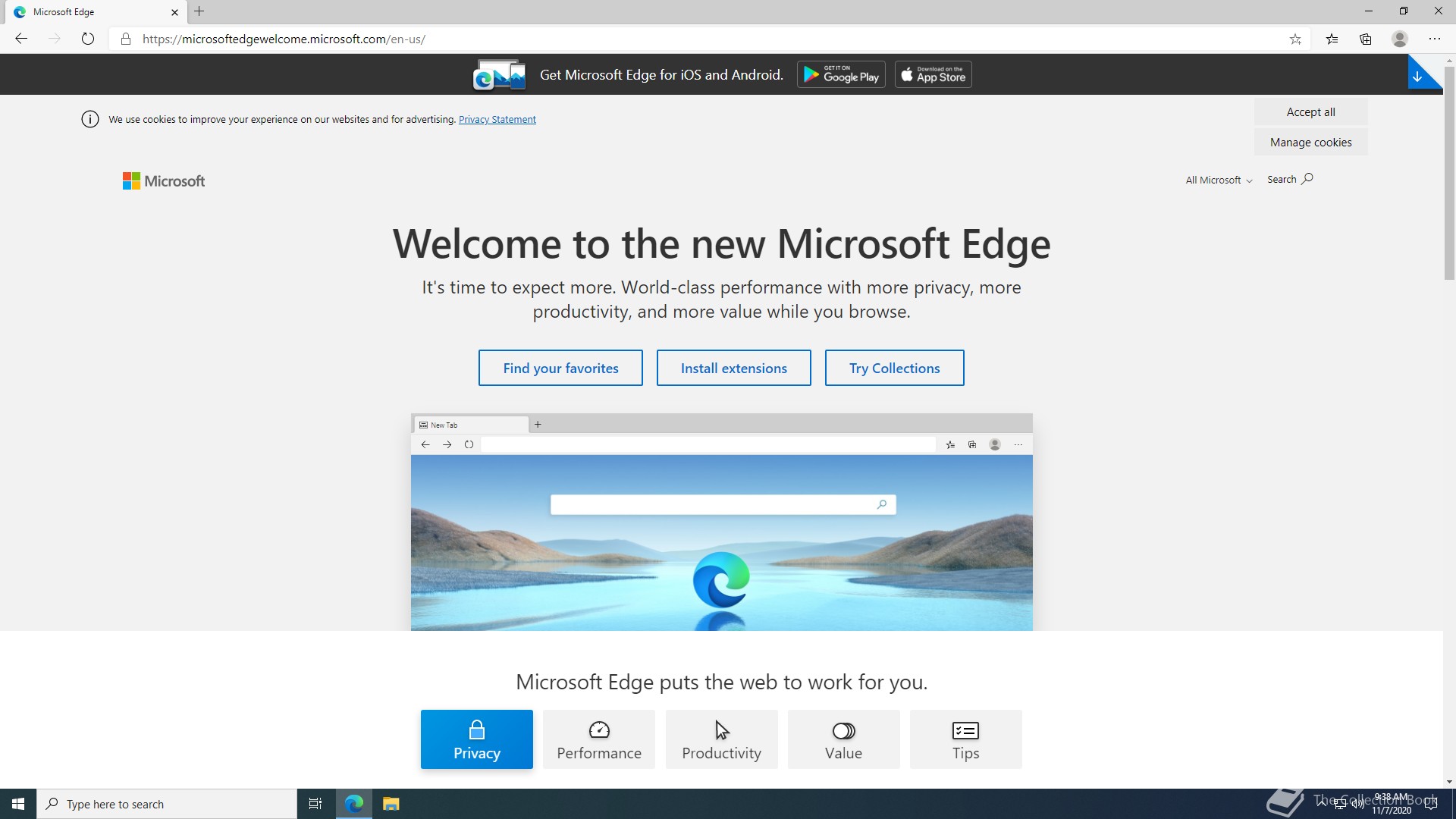Open a new tab with the plus icon

pyautogui.click(x=199, y=11)
